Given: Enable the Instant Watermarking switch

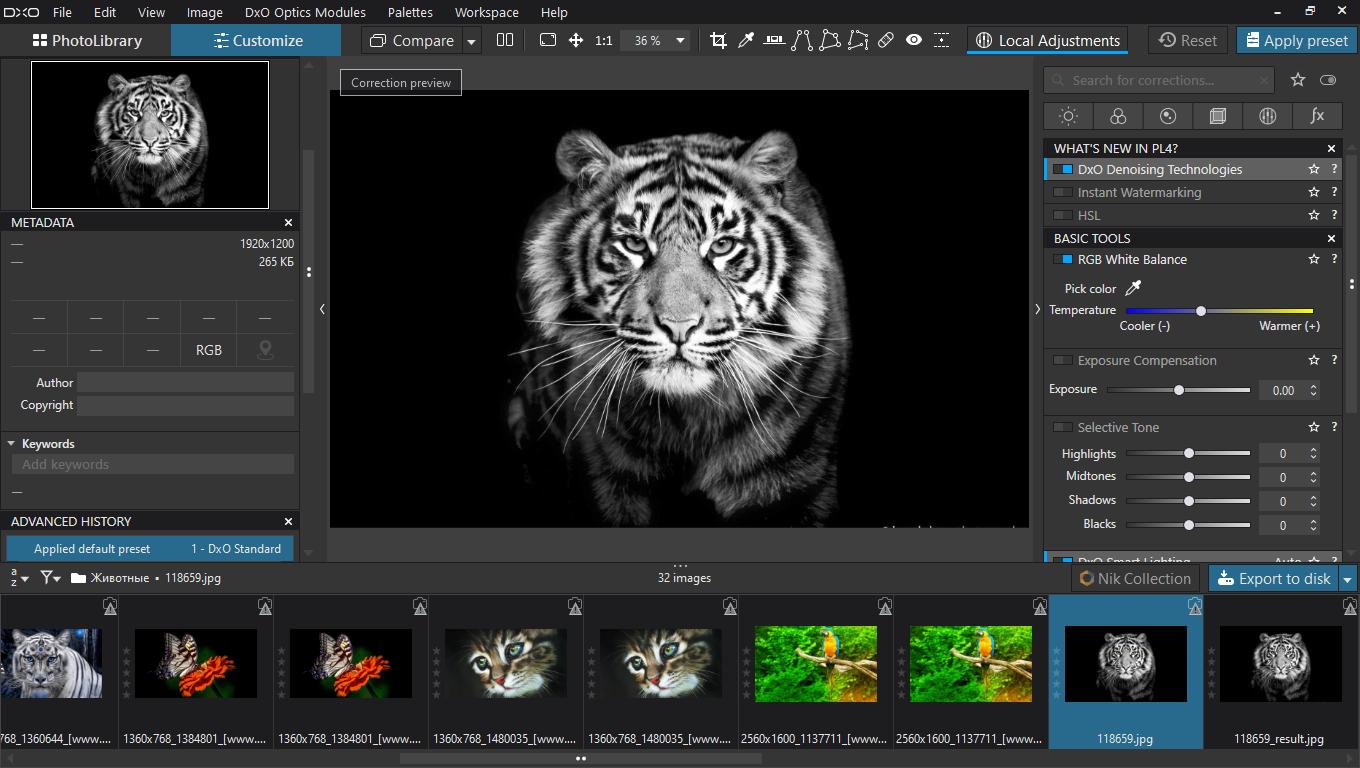Looking at the screenshot, I should coord(1062,193).
